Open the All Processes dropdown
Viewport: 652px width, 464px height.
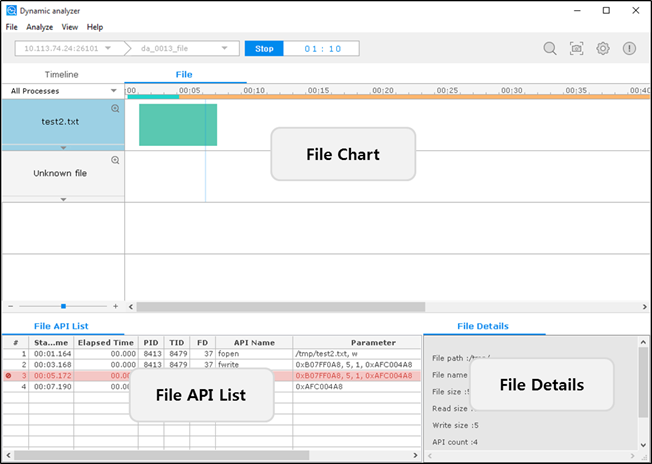[62, 91]
